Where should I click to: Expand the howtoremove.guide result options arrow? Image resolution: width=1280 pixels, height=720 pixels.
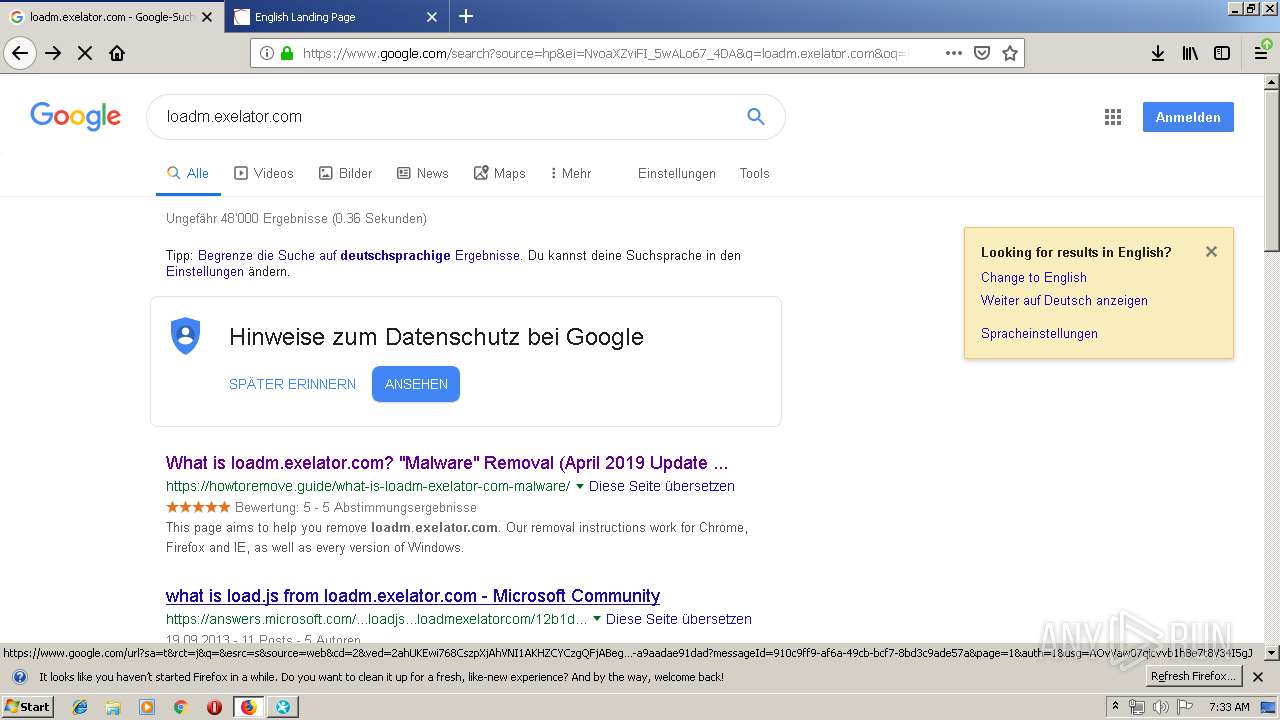(580, 486)
